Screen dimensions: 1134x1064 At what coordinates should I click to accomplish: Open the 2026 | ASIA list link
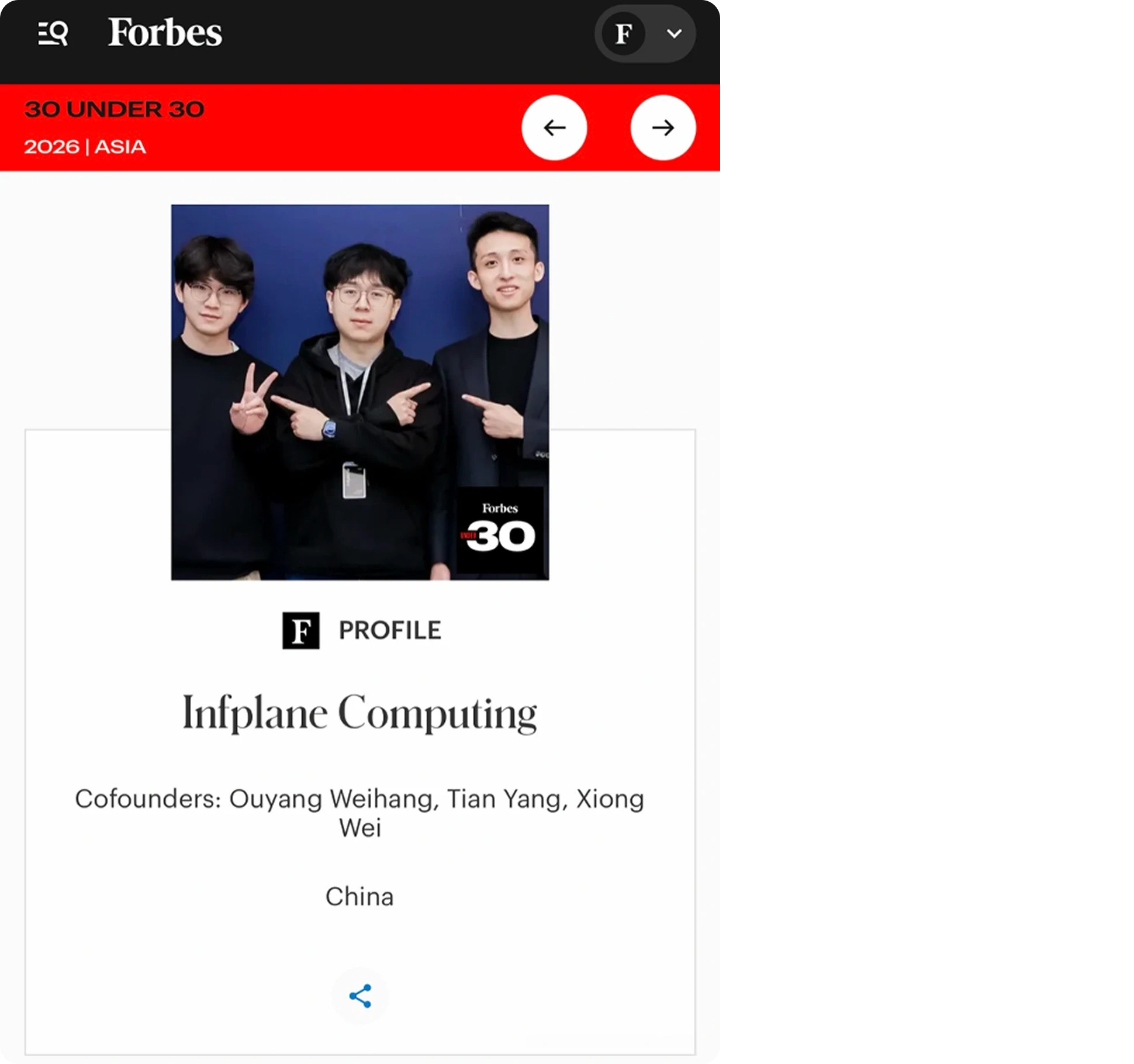pyautogui.click(x=85, y=146)
